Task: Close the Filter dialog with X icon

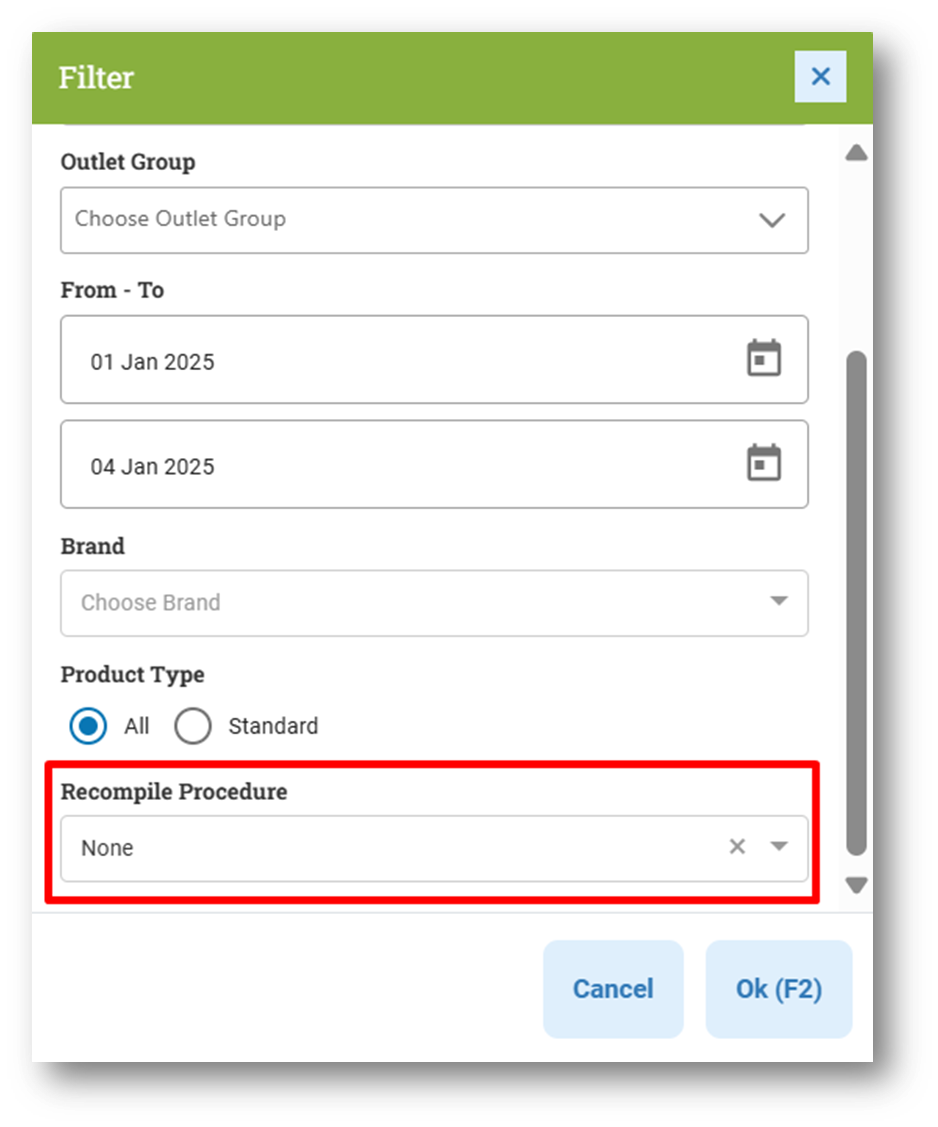Action: click(x=819, y=76)
